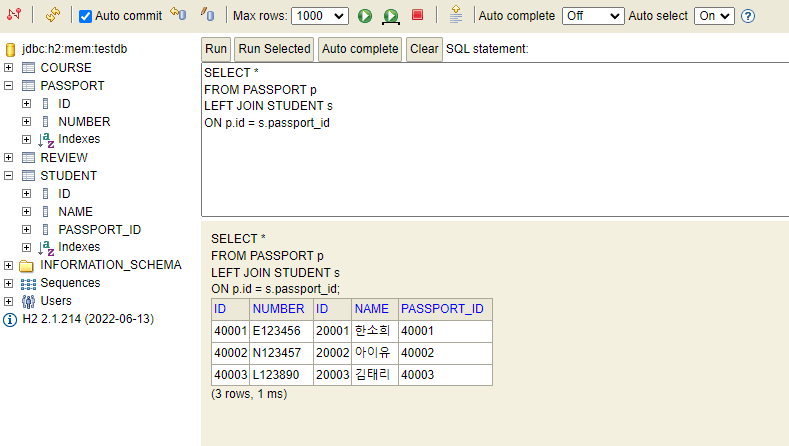789x446 pixels.
Task: Expand the NAME column node
Action: pos(27,212)
